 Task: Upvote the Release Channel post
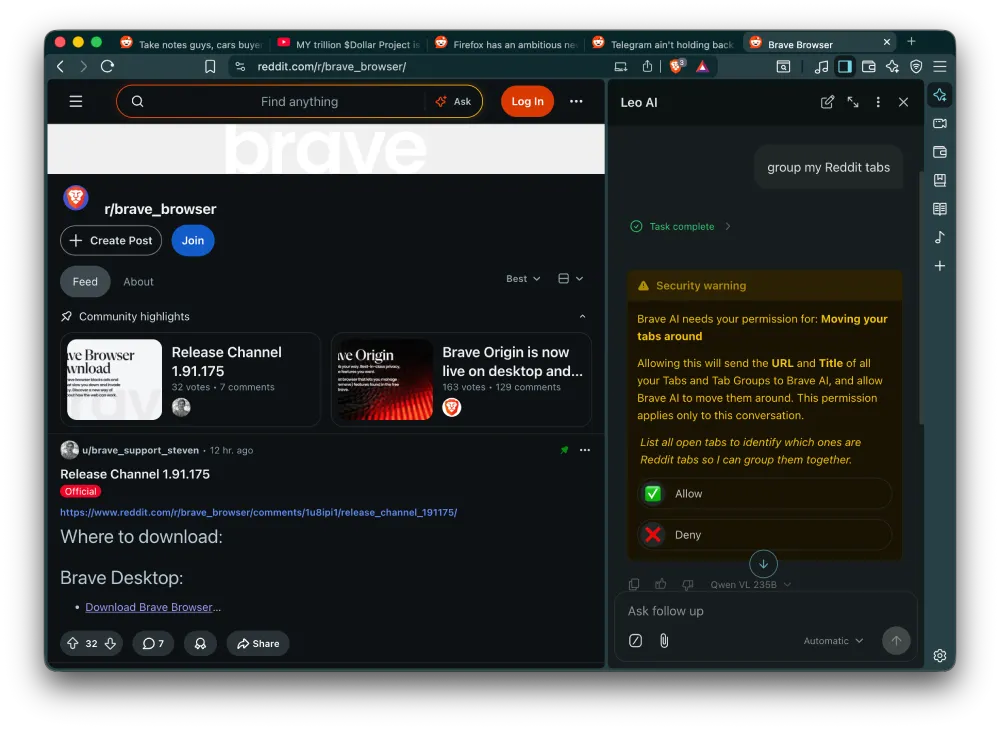tap(73, 643)
